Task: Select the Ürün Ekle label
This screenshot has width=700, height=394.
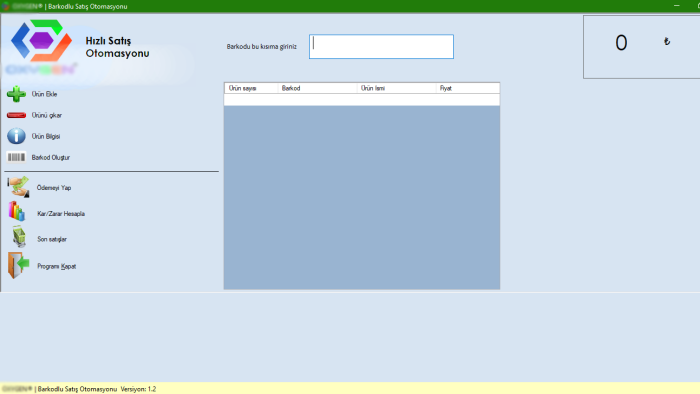Action: click(x=44, y=94)
